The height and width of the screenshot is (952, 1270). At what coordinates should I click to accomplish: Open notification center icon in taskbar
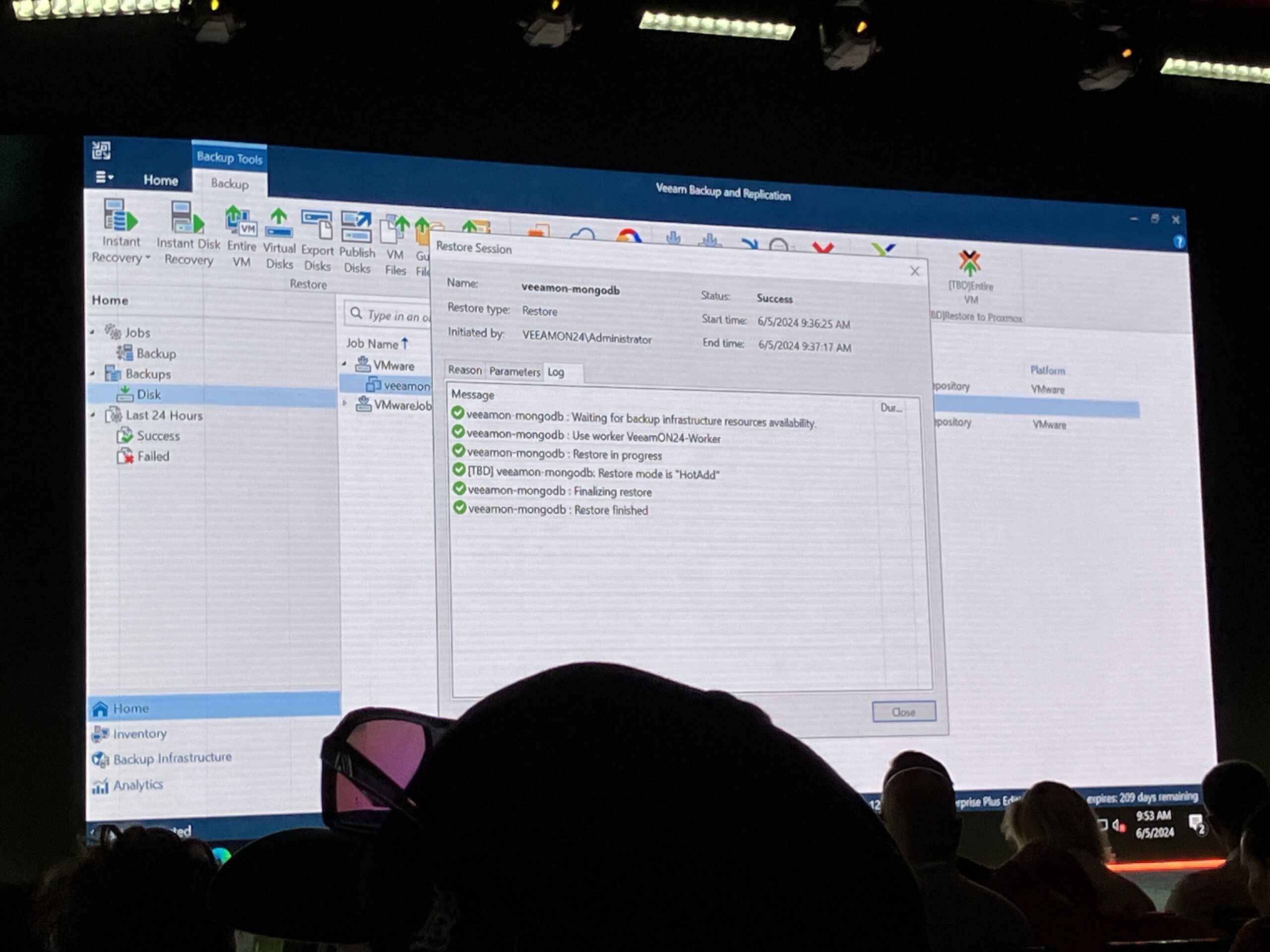click(1197, 824)
